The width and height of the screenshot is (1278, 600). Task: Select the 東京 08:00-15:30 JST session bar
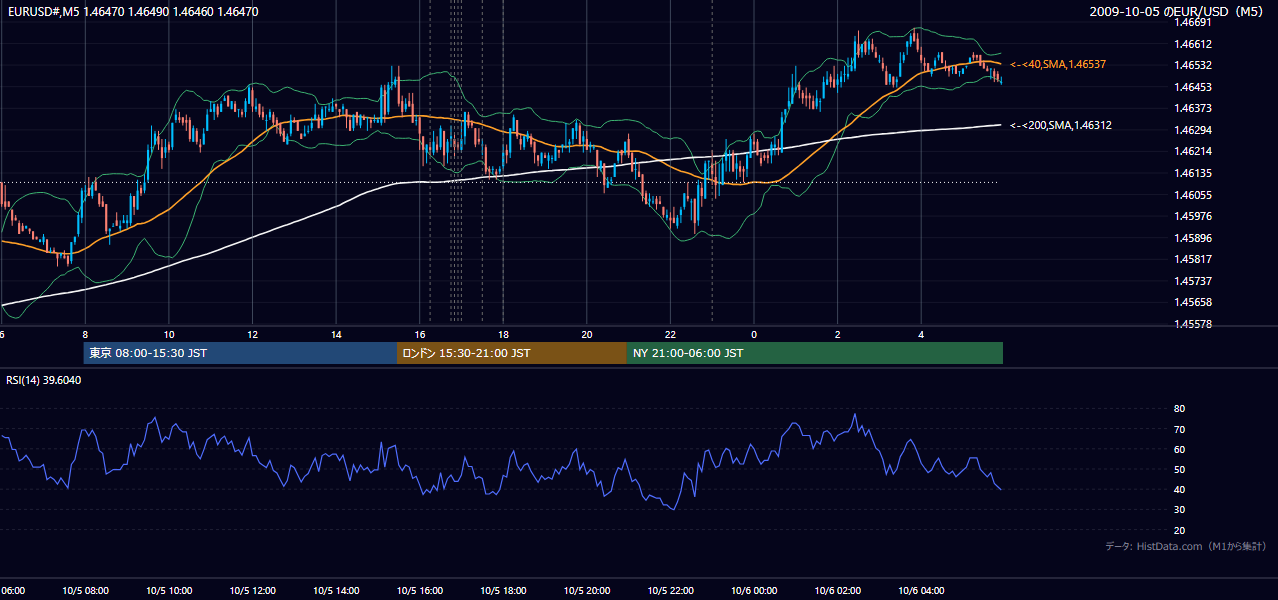pos(240,353)
